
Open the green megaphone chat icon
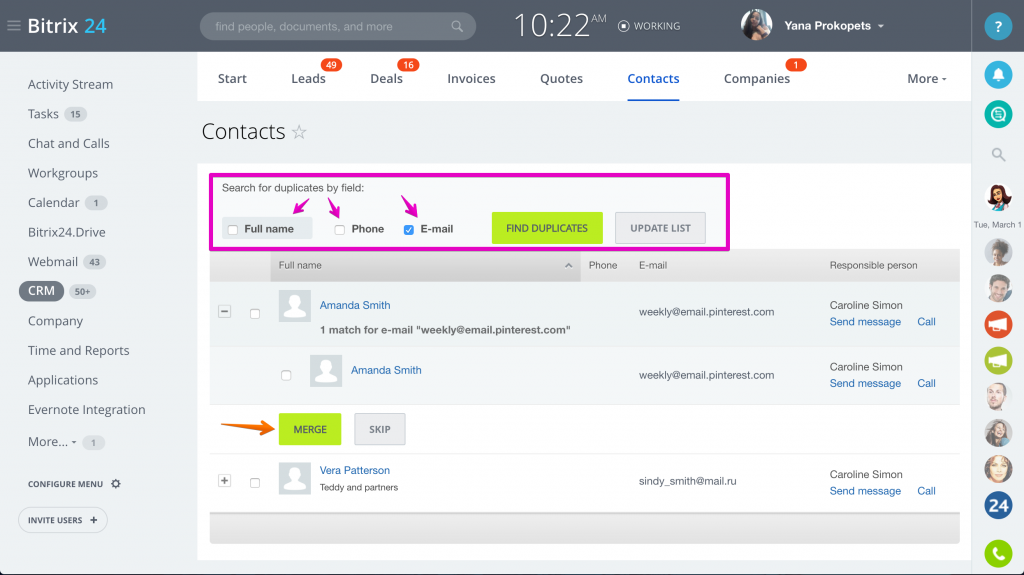click(x=998, y=360)
